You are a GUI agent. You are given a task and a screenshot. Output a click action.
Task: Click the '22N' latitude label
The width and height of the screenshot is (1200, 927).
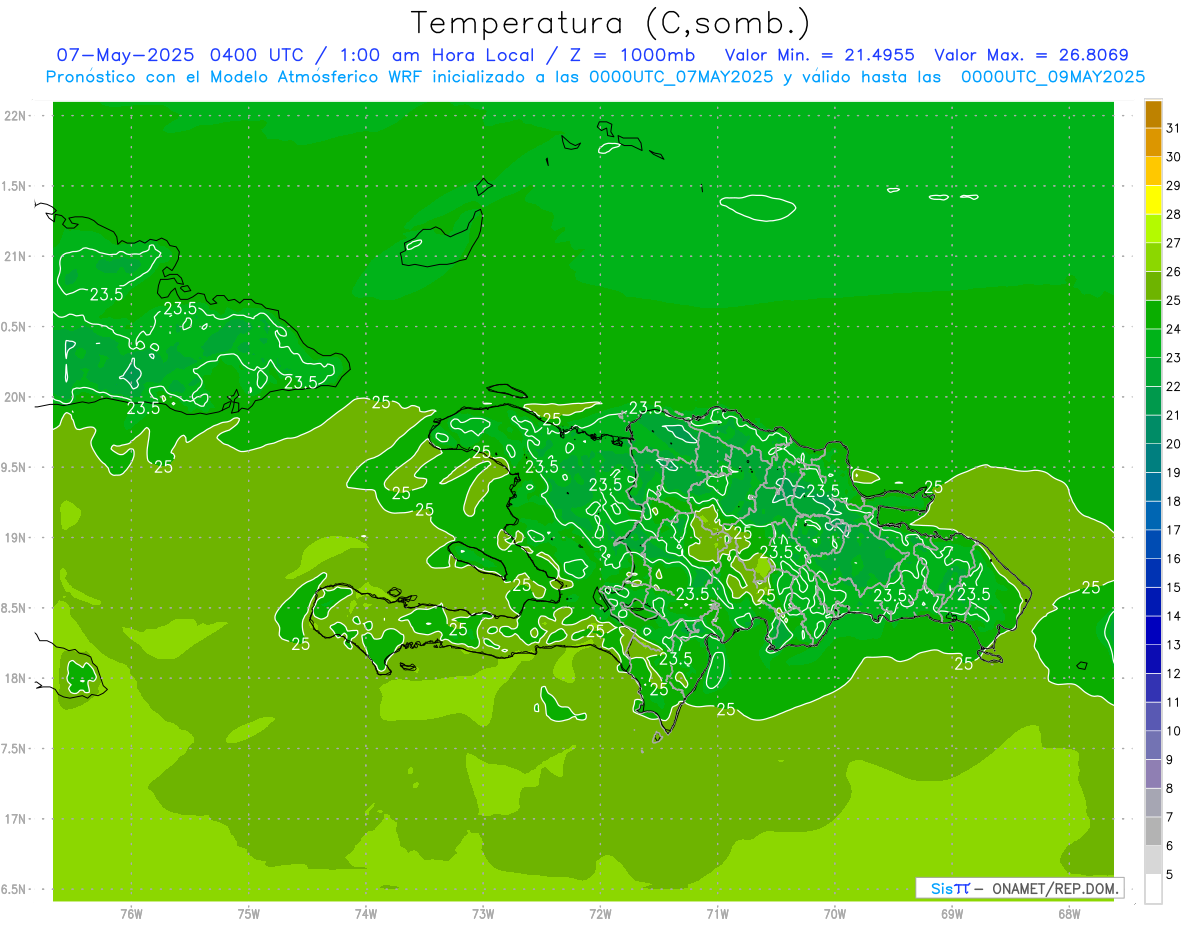15,116
